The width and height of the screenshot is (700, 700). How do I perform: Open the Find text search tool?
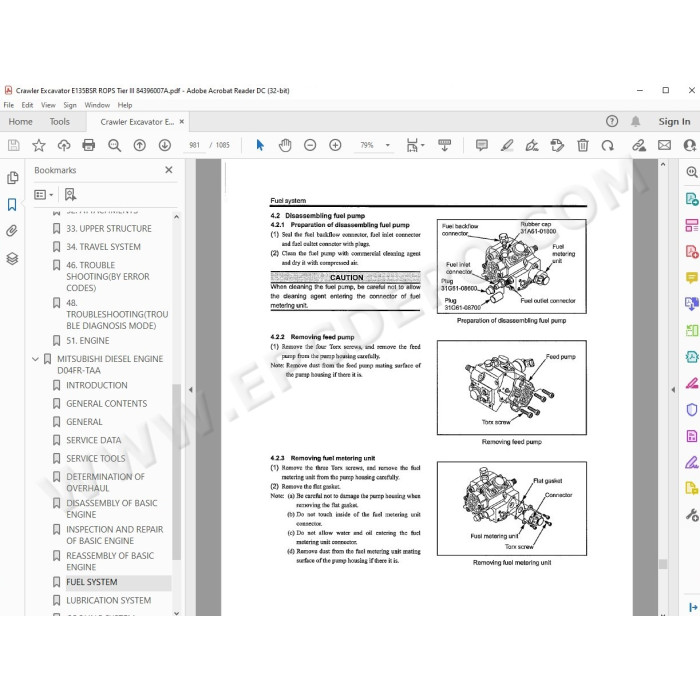(114, 145)
